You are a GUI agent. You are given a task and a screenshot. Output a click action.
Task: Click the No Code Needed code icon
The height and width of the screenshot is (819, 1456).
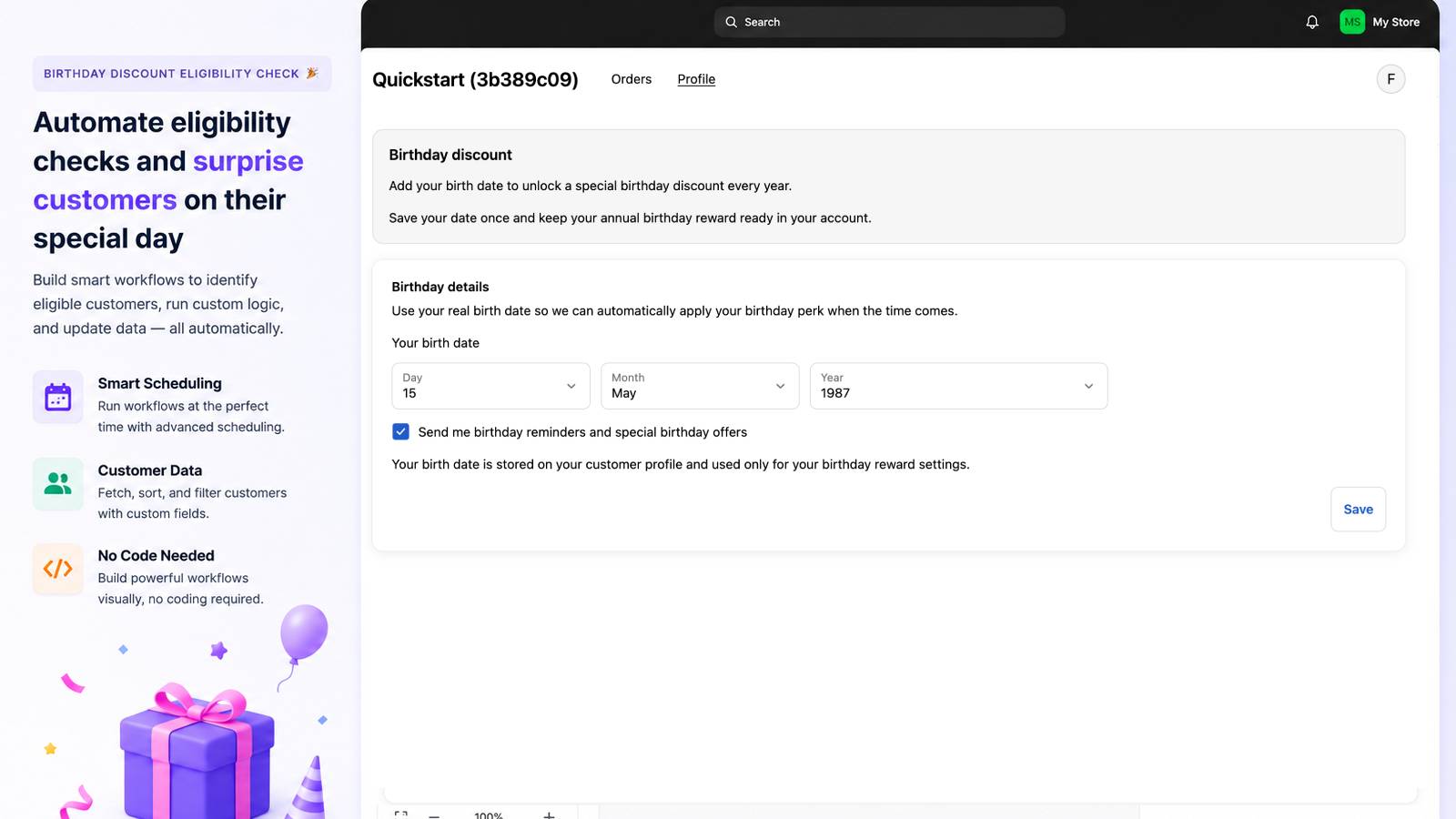click(58, 569)
